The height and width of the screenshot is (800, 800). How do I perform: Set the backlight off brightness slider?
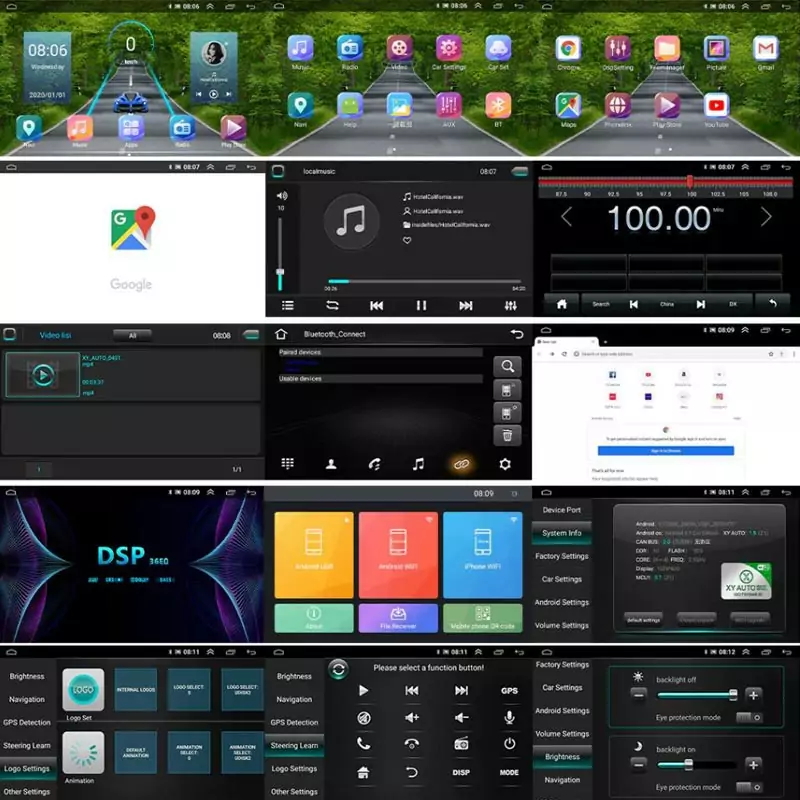pyautogui.click(x=697, y=695)
